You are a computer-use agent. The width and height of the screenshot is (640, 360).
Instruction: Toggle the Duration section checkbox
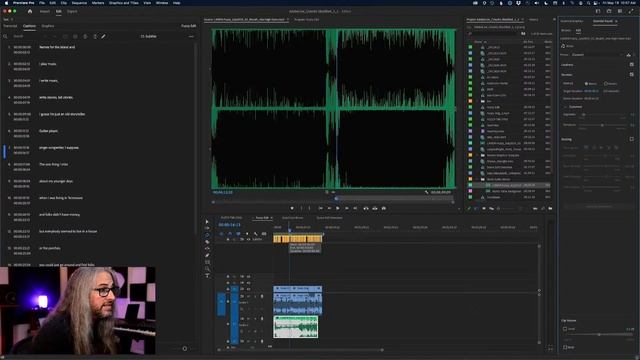(x=631, y=74)
